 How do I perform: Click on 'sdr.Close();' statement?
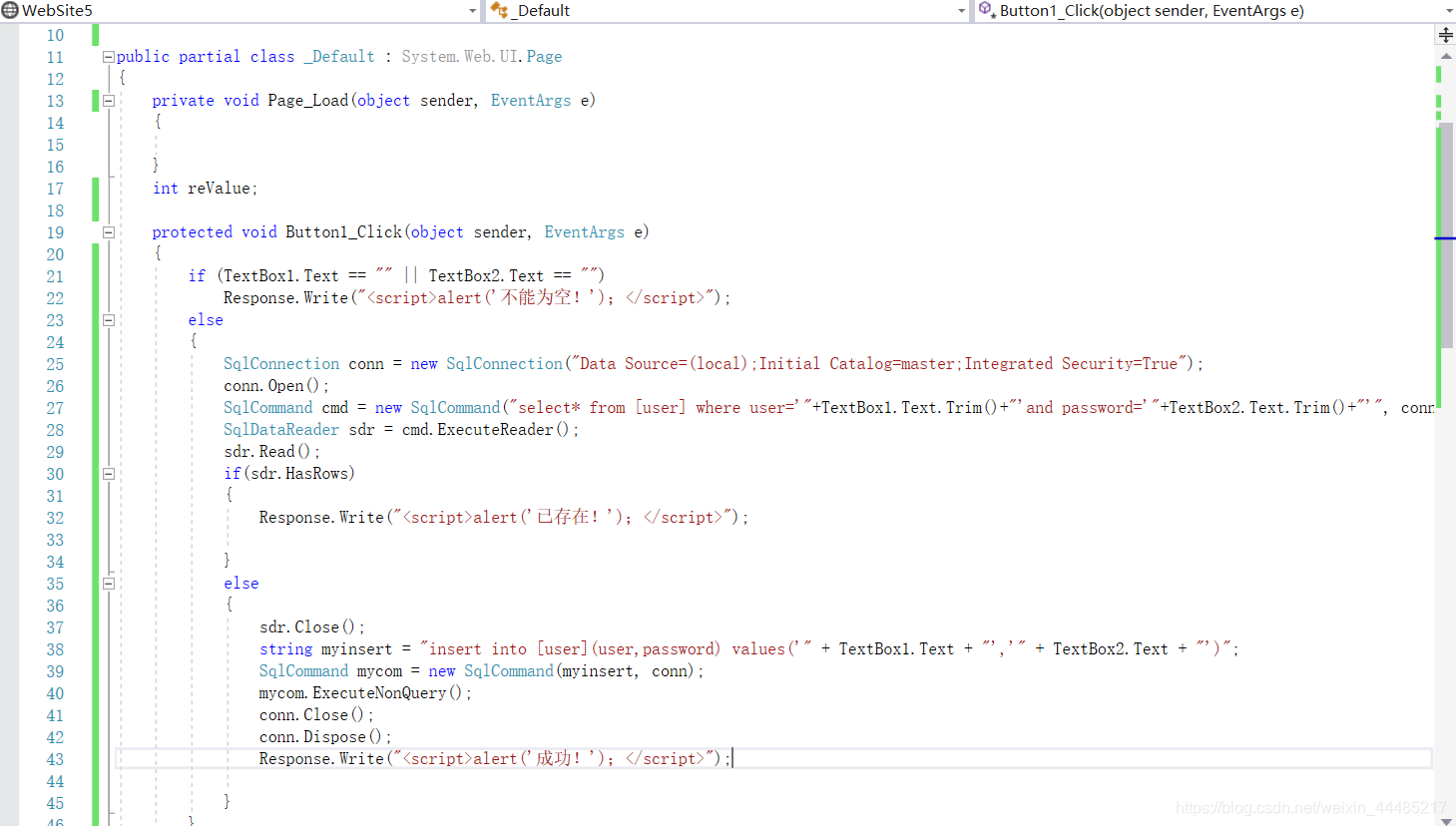coord(311,627)
